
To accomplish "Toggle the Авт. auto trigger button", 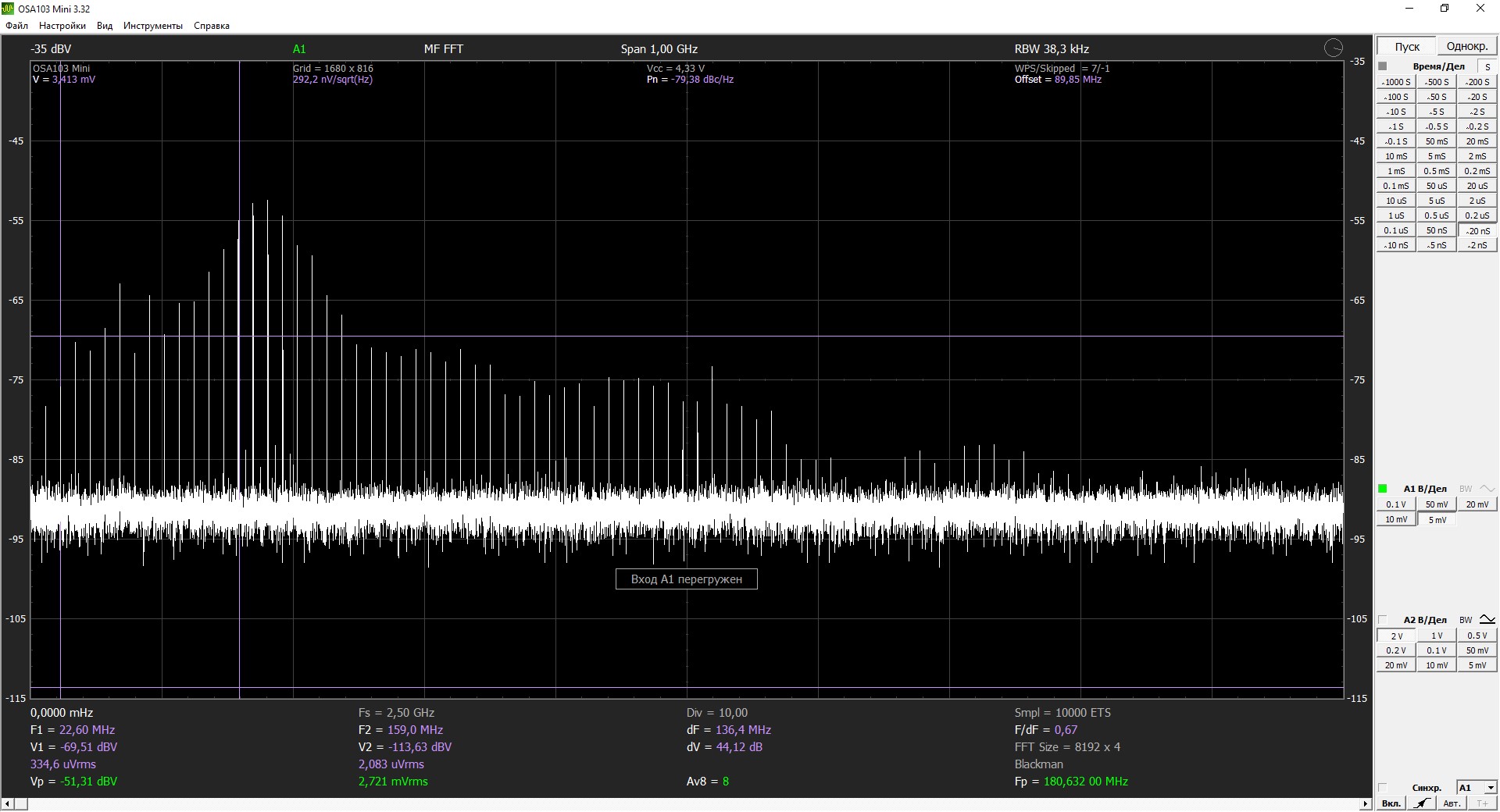I will tap(1452, 803).
